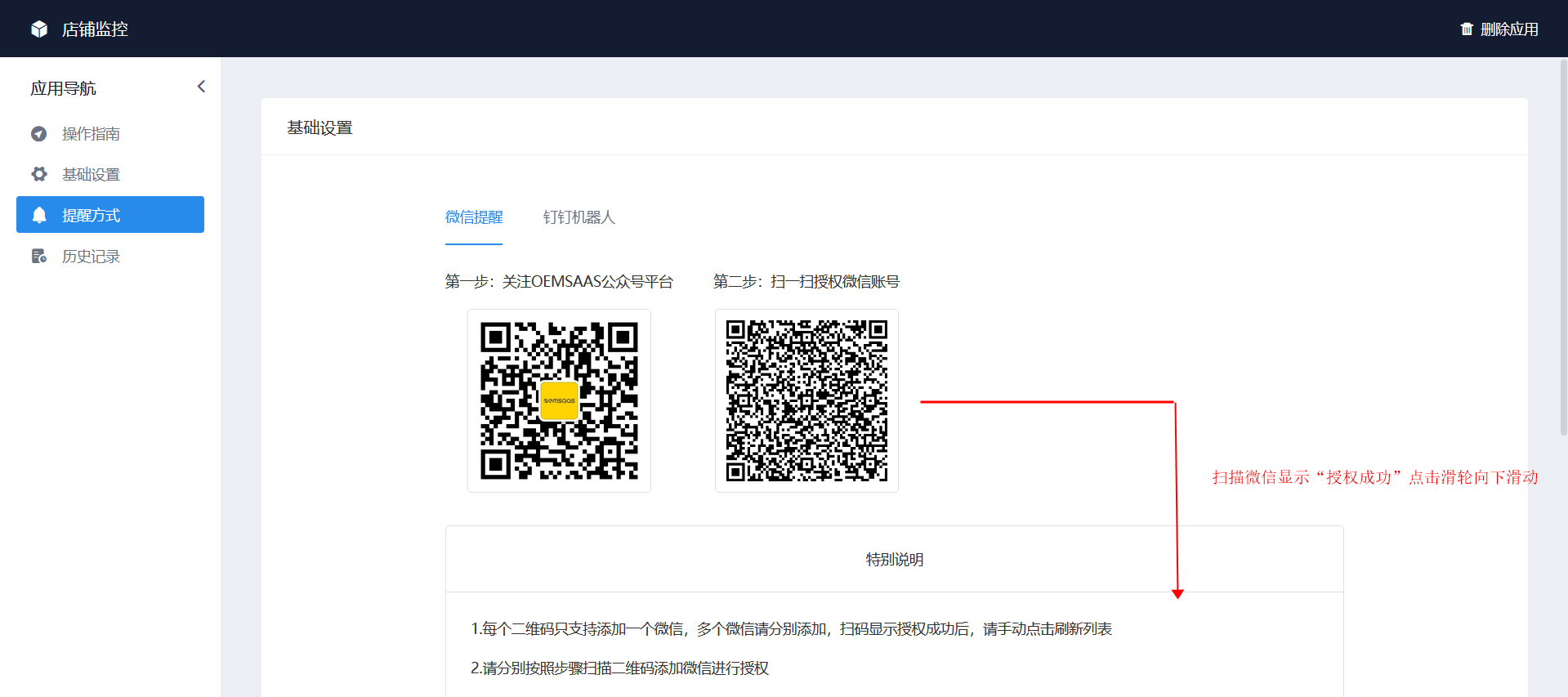Click note 1 about 每个二维码只支持添加一个微信
This screenshot has width=1568, height=697.
coord(791,628)
